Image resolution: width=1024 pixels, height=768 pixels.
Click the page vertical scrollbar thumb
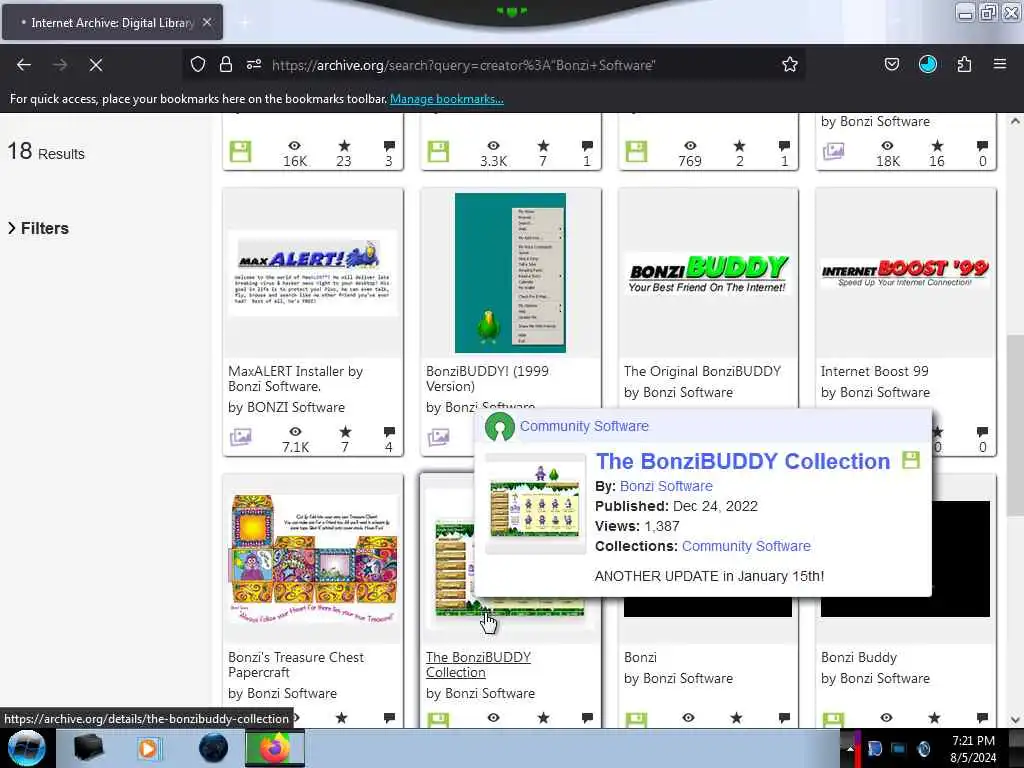pyautogui.click(x=1014, y=424)
